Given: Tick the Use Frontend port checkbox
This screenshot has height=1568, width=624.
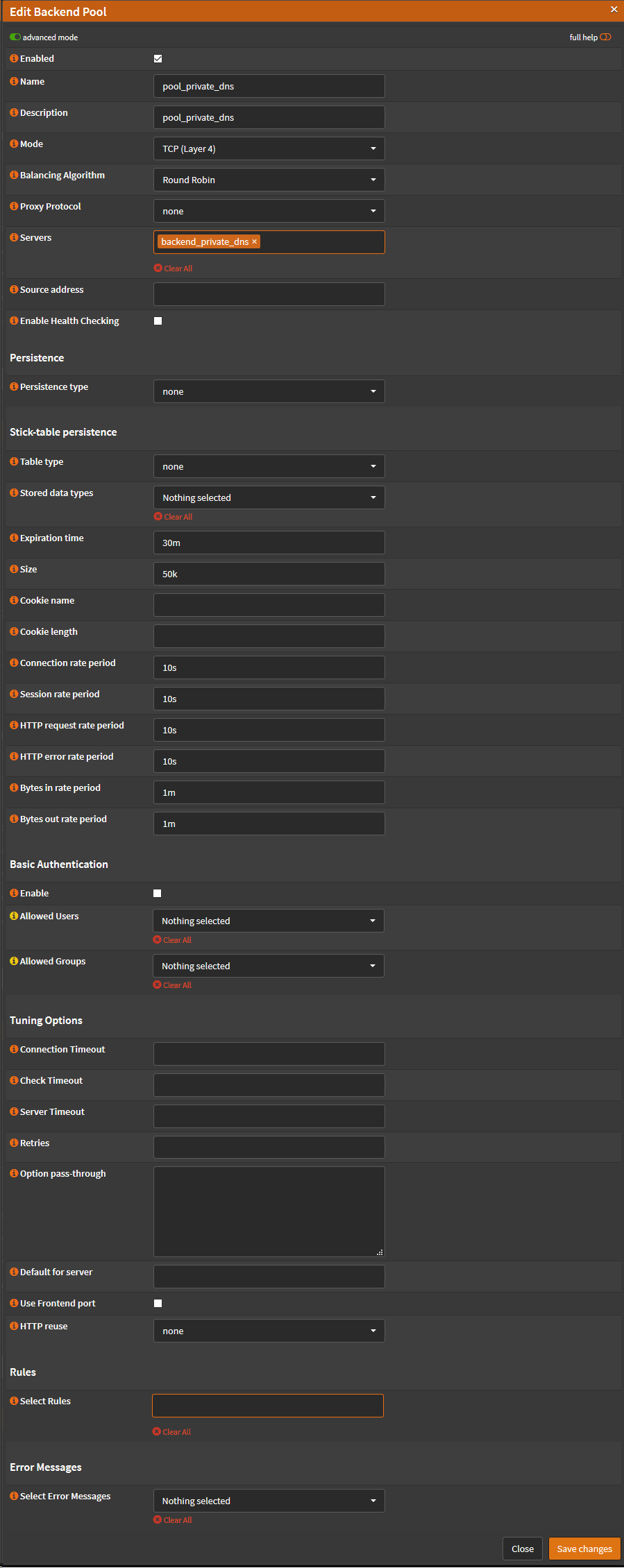Looking at the screenshot, I should click(158, 1303).
